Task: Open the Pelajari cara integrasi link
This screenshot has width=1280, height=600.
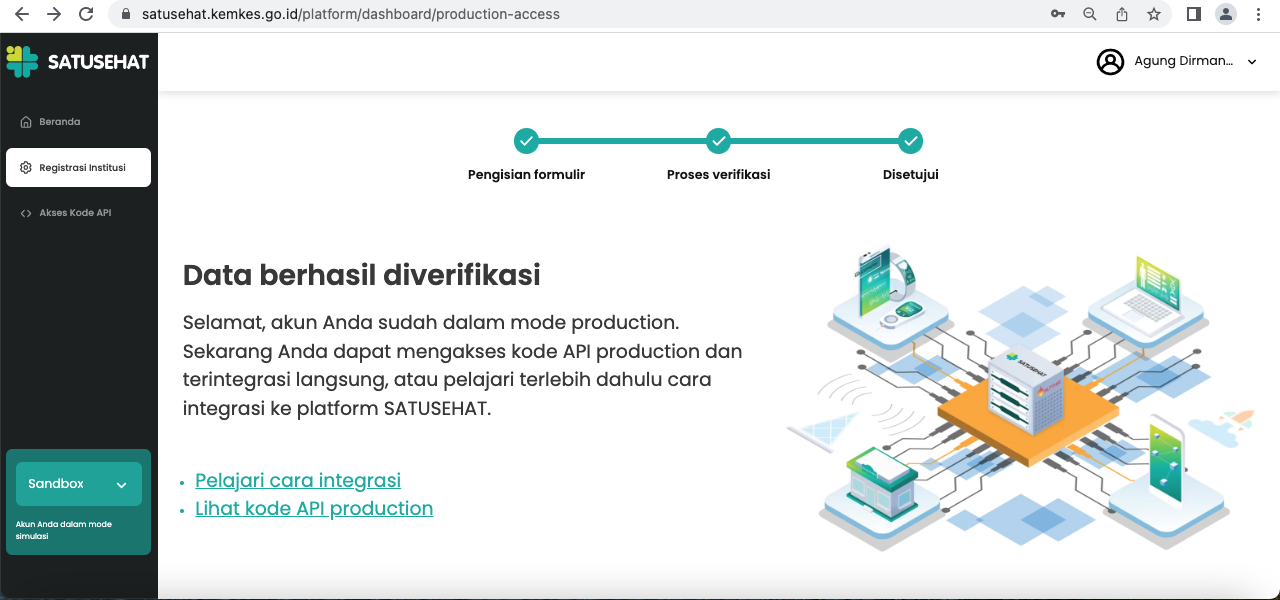Action: (x=298, y=480)
